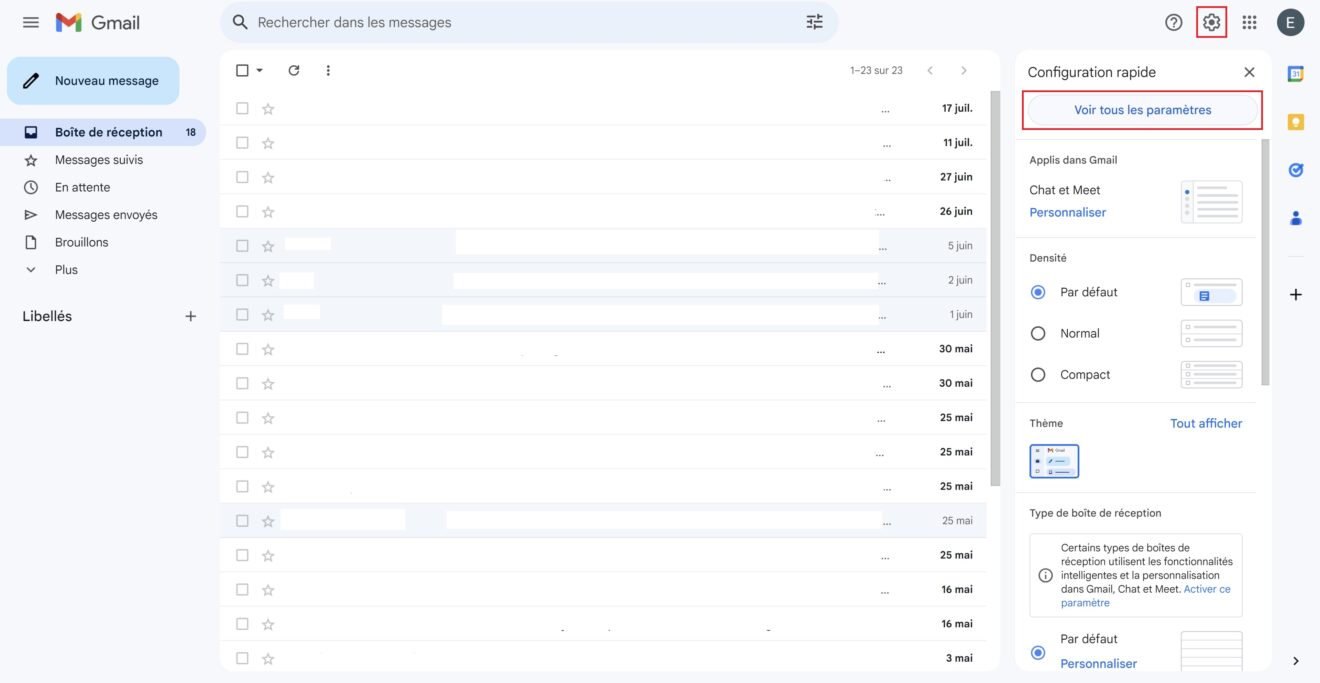Choose the Par défaut density option
This screenshot has height=683, width=1320.
pos(1038,292)
